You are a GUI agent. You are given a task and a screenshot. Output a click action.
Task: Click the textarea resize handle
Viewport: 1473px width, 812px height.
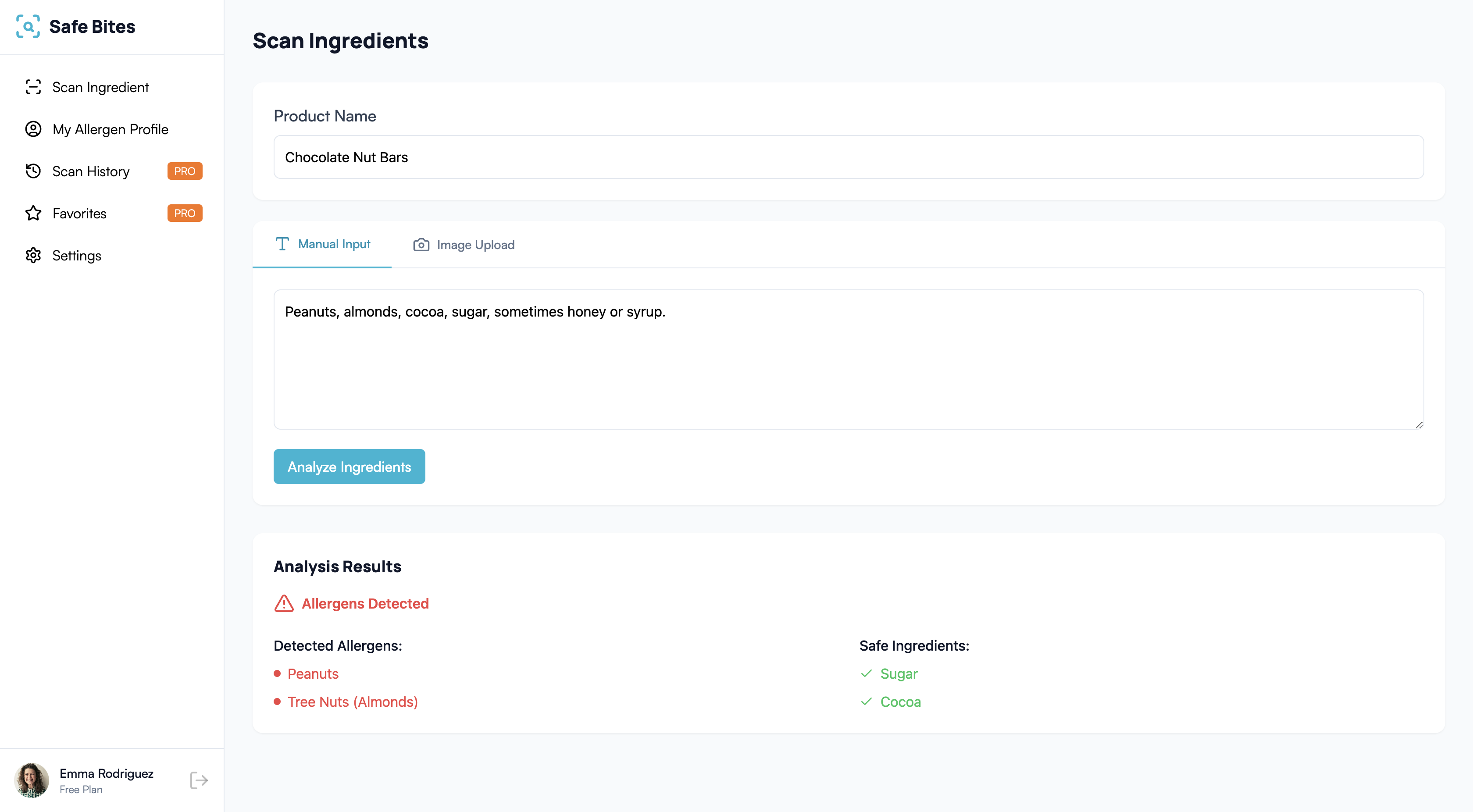[x=1419, y=425]
